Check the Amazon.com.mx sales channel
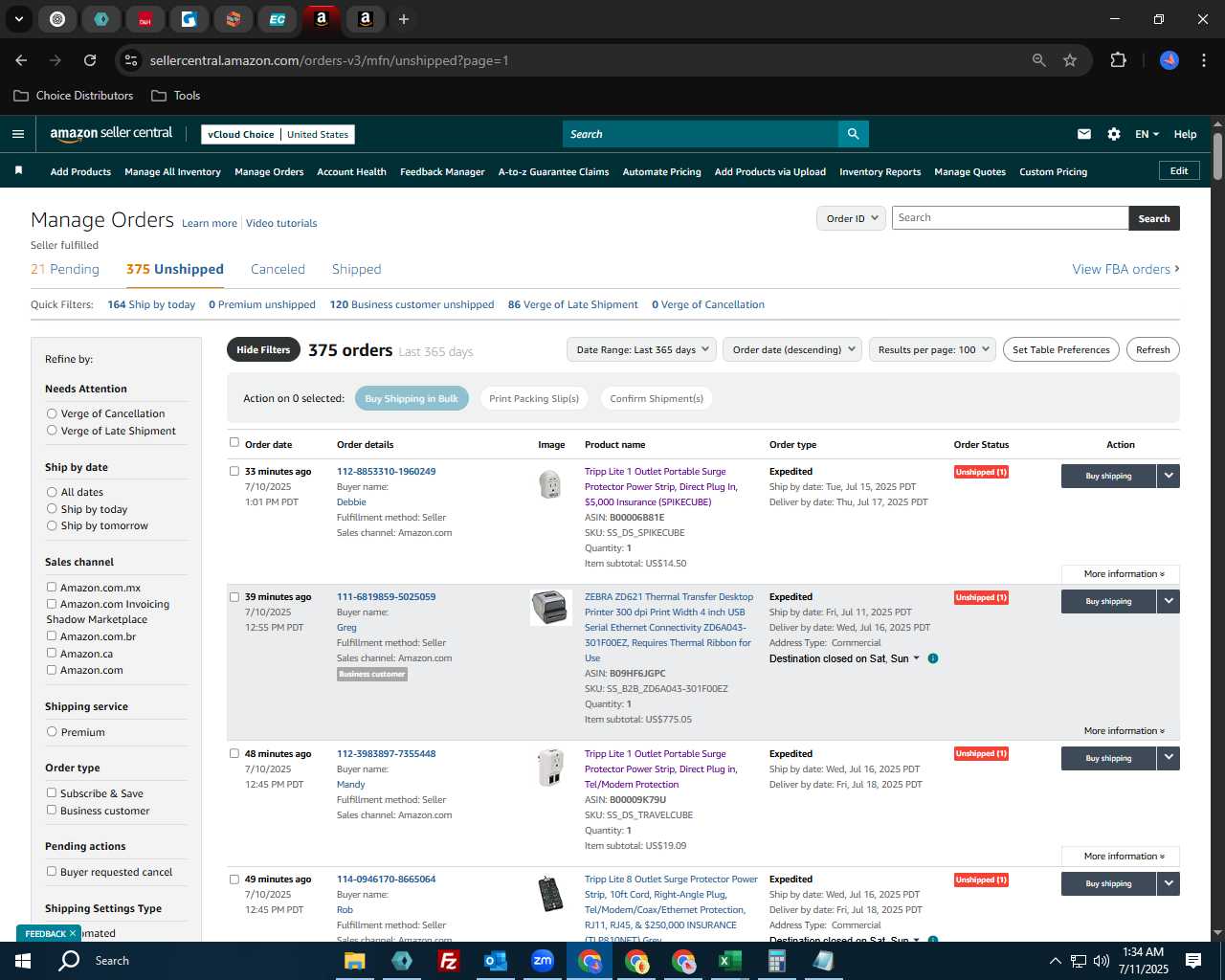This screenshot has width=1225, height=980. coord(52,587)
